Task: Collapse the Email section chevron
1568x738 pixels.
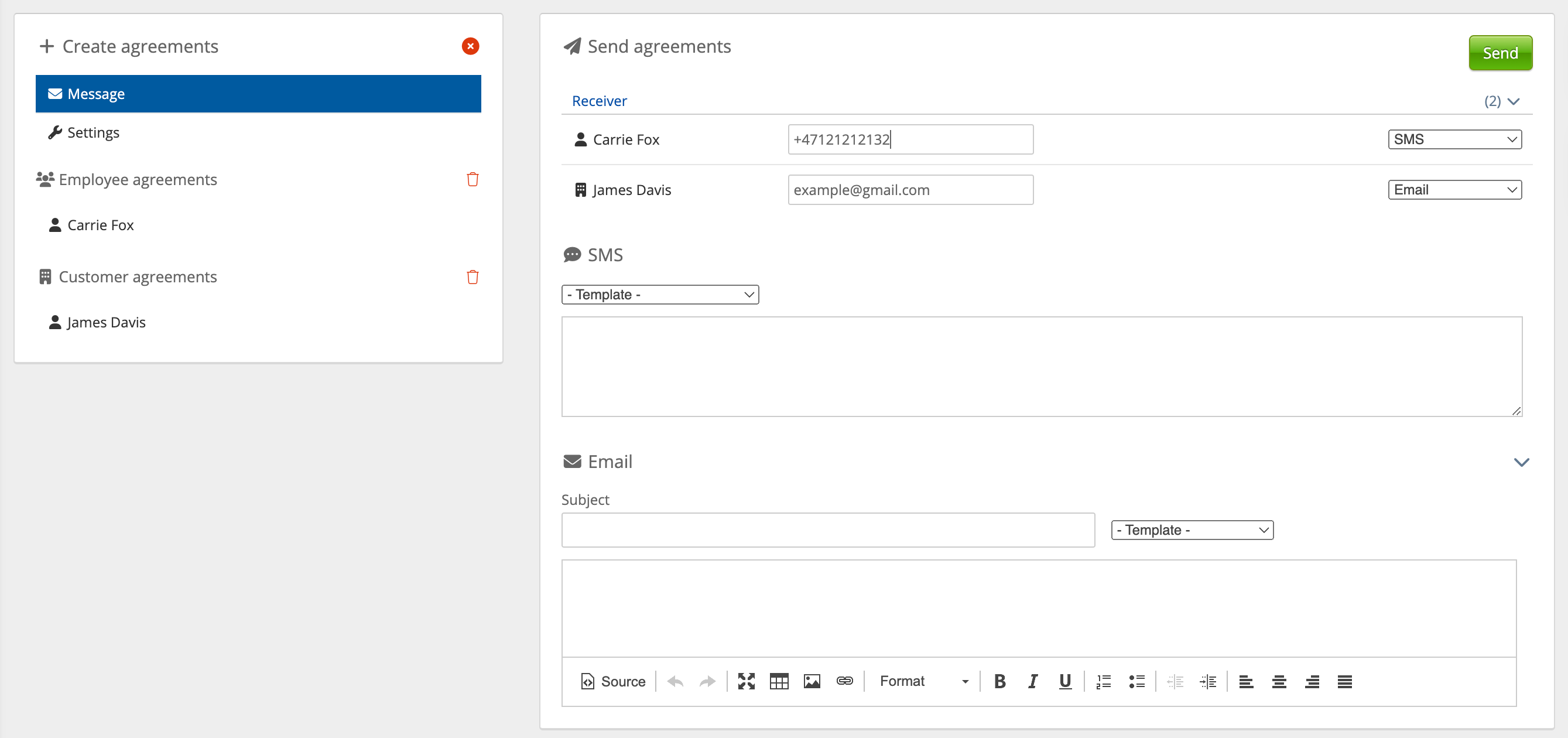Action: (1521, 462)
